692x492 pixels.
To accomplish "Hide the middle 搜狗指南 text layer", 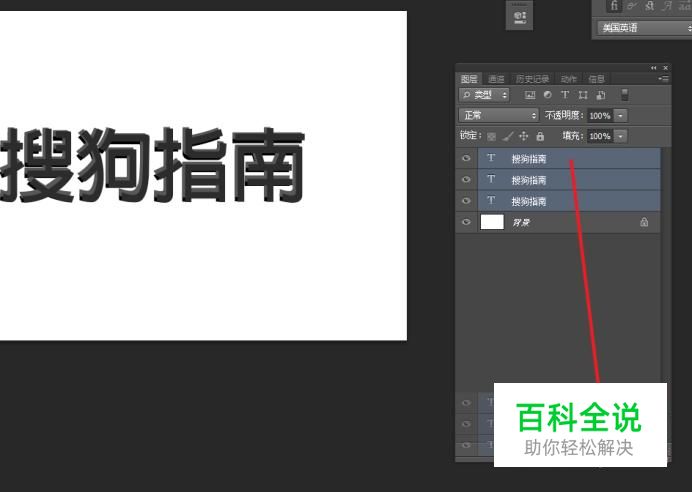I will (466, 179).
